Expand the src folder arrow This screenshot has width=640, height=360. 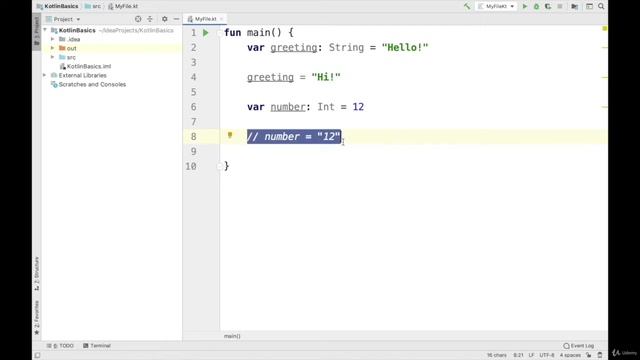pyautogui.click(x=53, y=57)
